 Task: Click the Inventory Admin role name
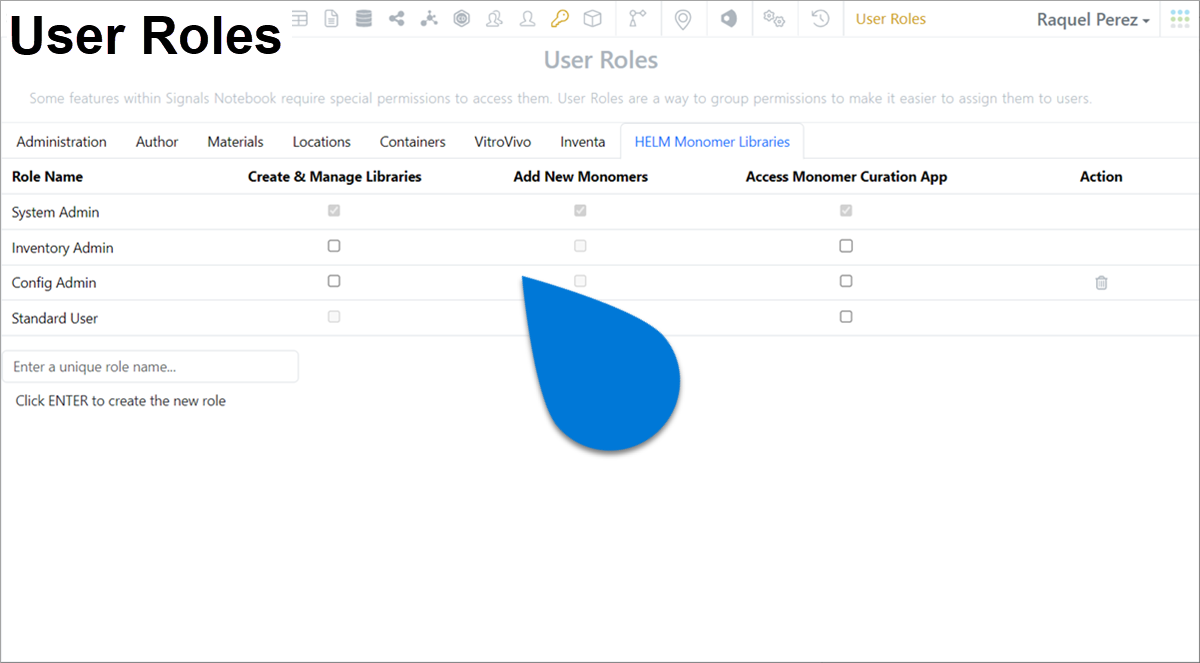click(x=63, y=248)
